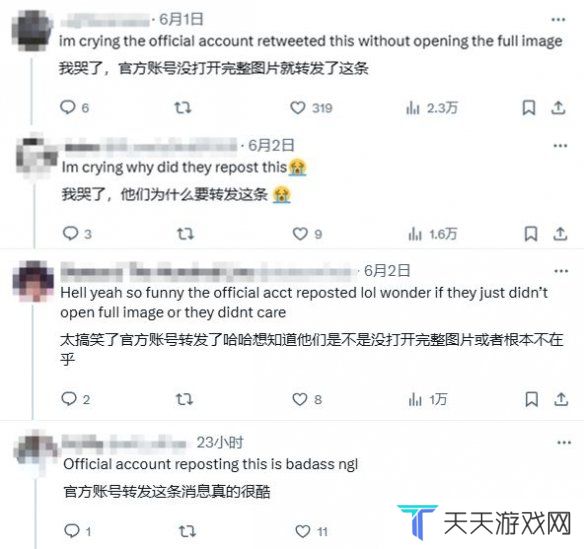
Task: Share the 'Hell yeah so funny' tweet
Action: (x=561, y=399)
